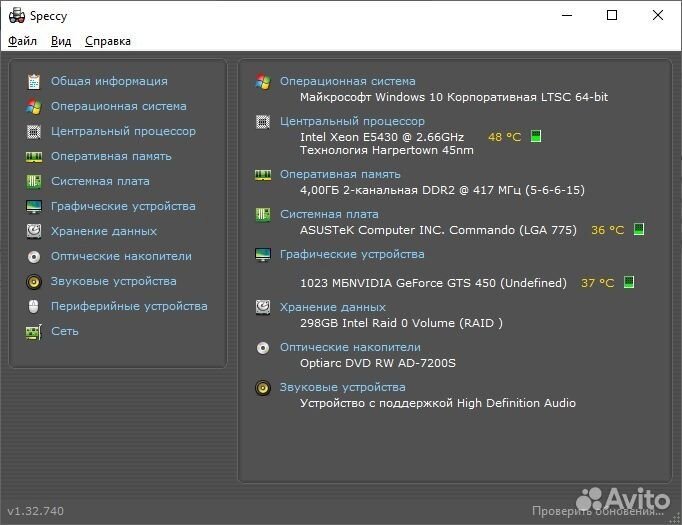This screenshot has height=525, width=682.
Task: Open the Файл menu
Action: (22, 41)
